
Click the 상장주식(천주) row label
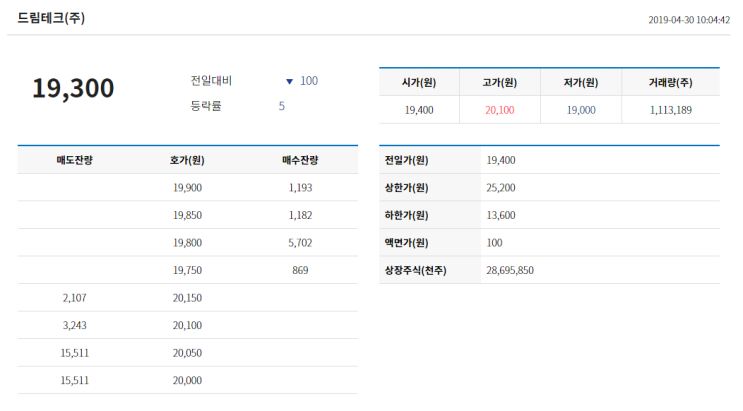(416, 270)
